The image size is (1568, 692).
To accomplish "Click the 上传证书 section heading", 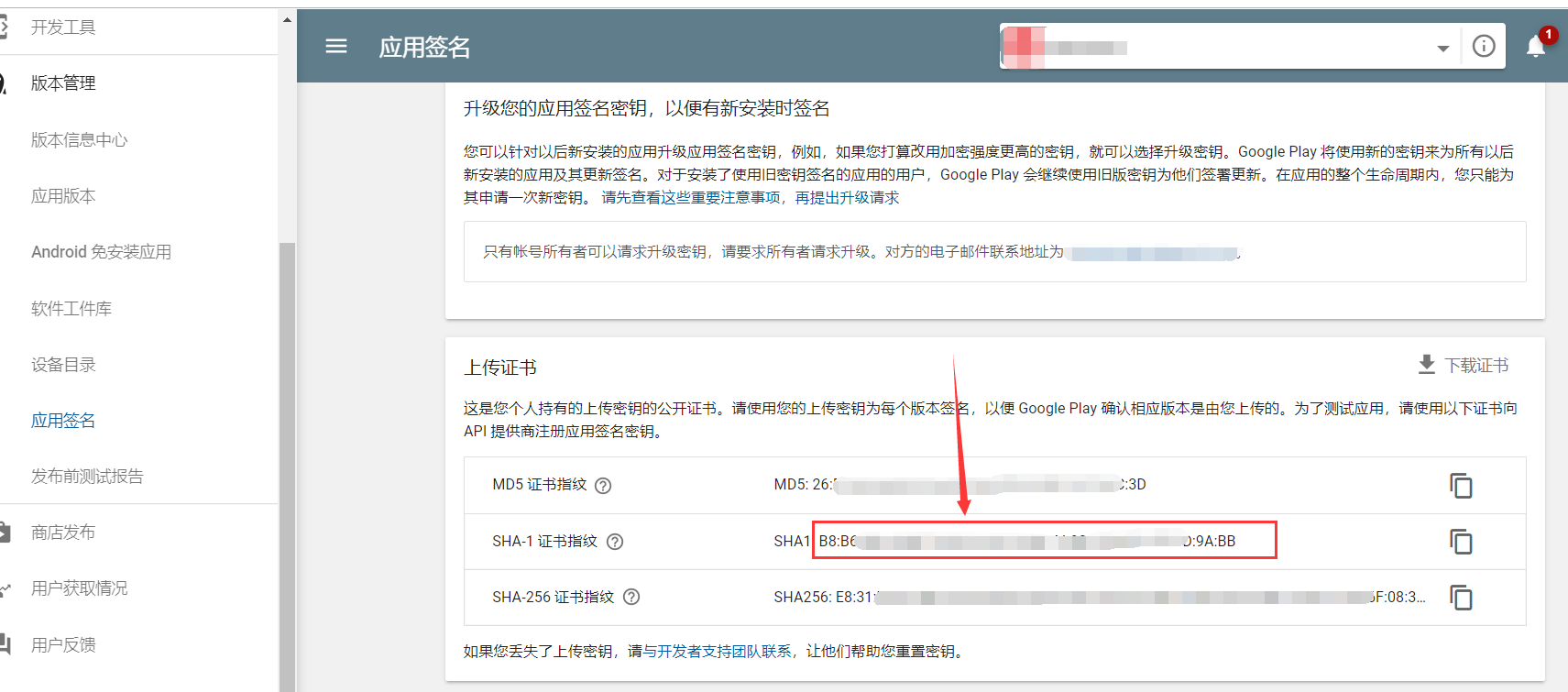I will 500,368.
